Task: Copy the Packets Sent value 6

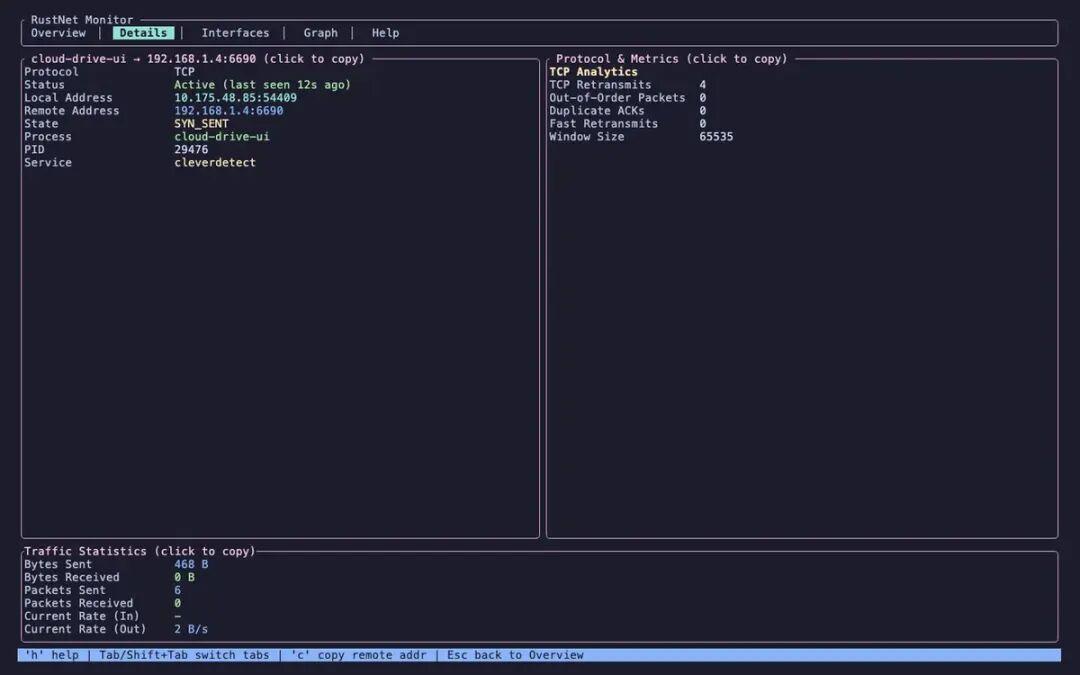Action: coord(177,590)
